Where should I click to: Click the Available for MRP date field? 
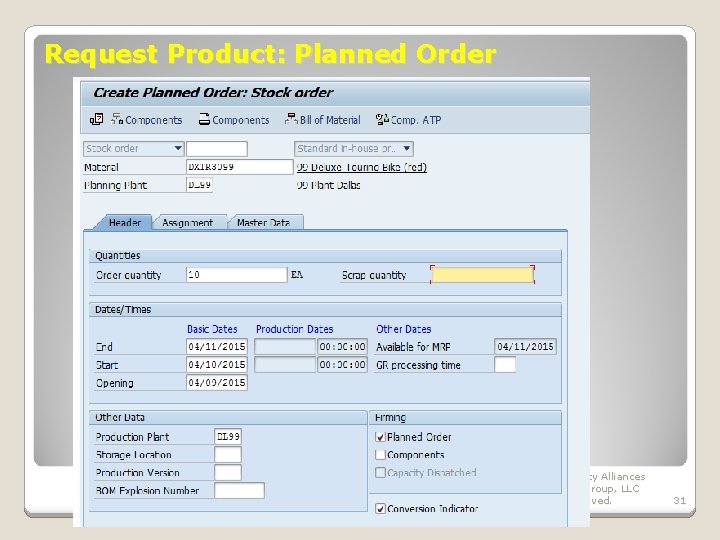click(525, 347)
